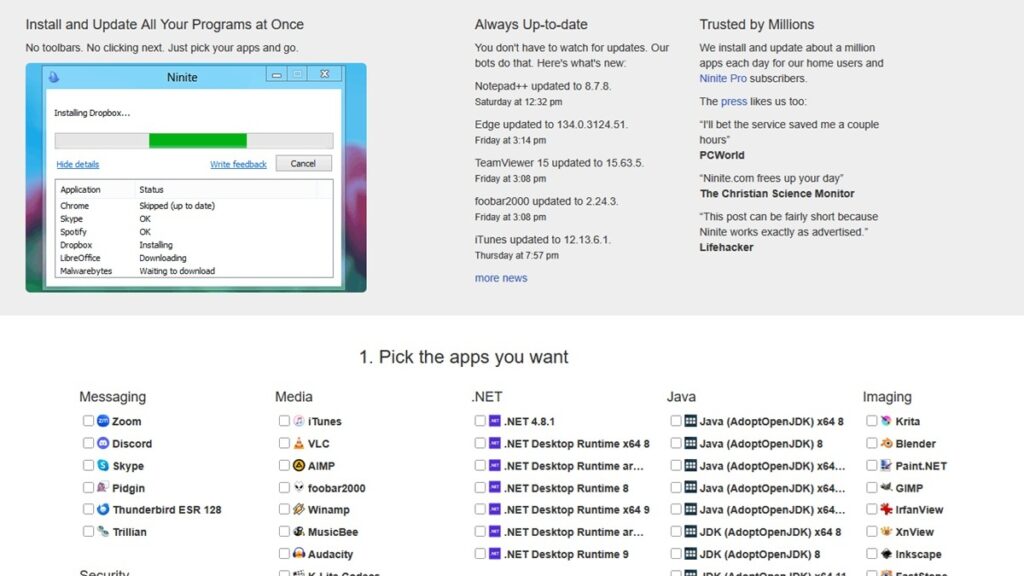Click Cancel in the Ninite installer image
Viewport: 1024px width, 576px height.
(303, 163)
